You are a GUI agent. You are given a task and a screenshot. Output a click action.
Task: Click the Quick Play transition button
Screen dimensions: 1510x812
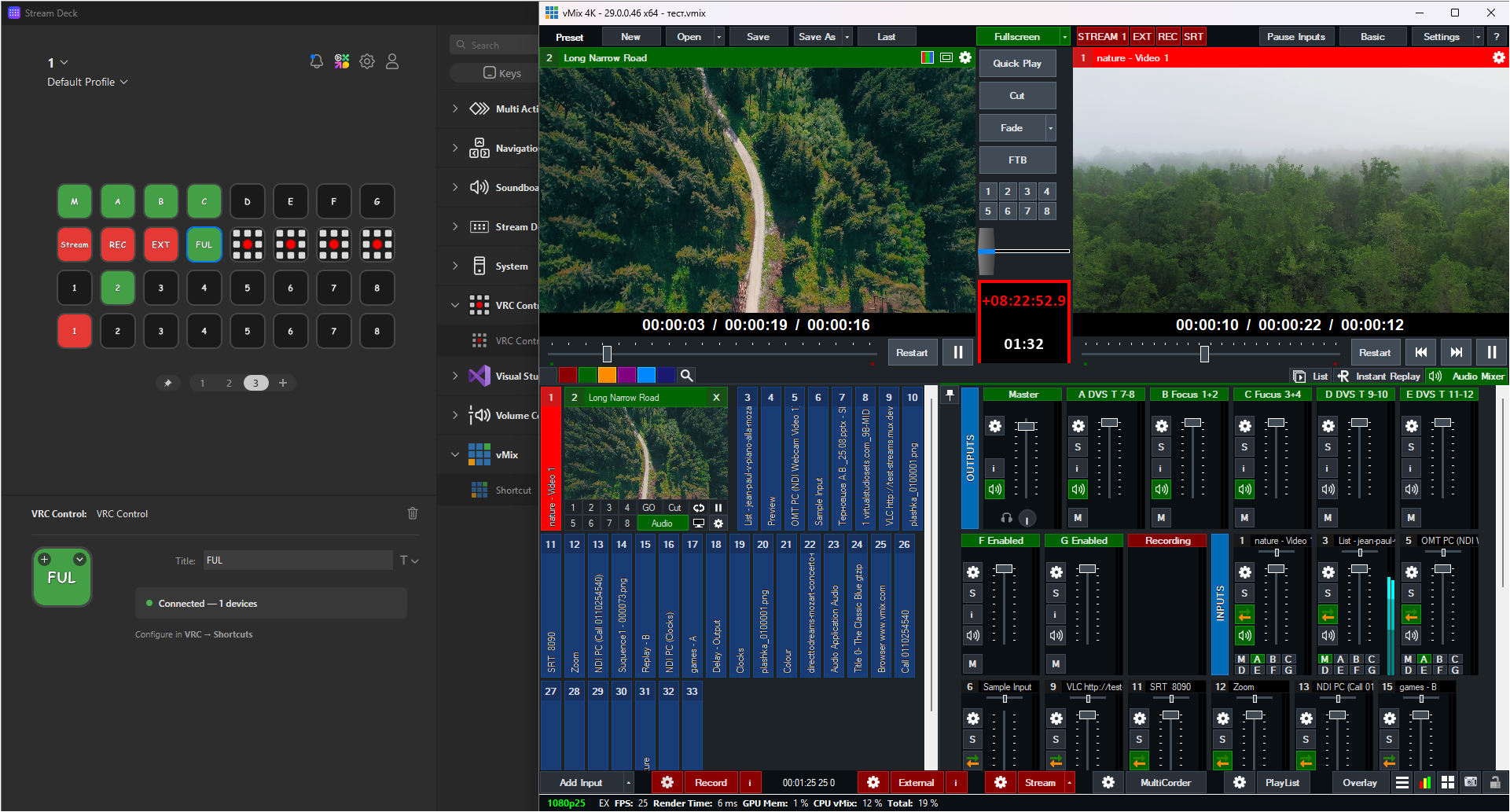(1017, 63)
